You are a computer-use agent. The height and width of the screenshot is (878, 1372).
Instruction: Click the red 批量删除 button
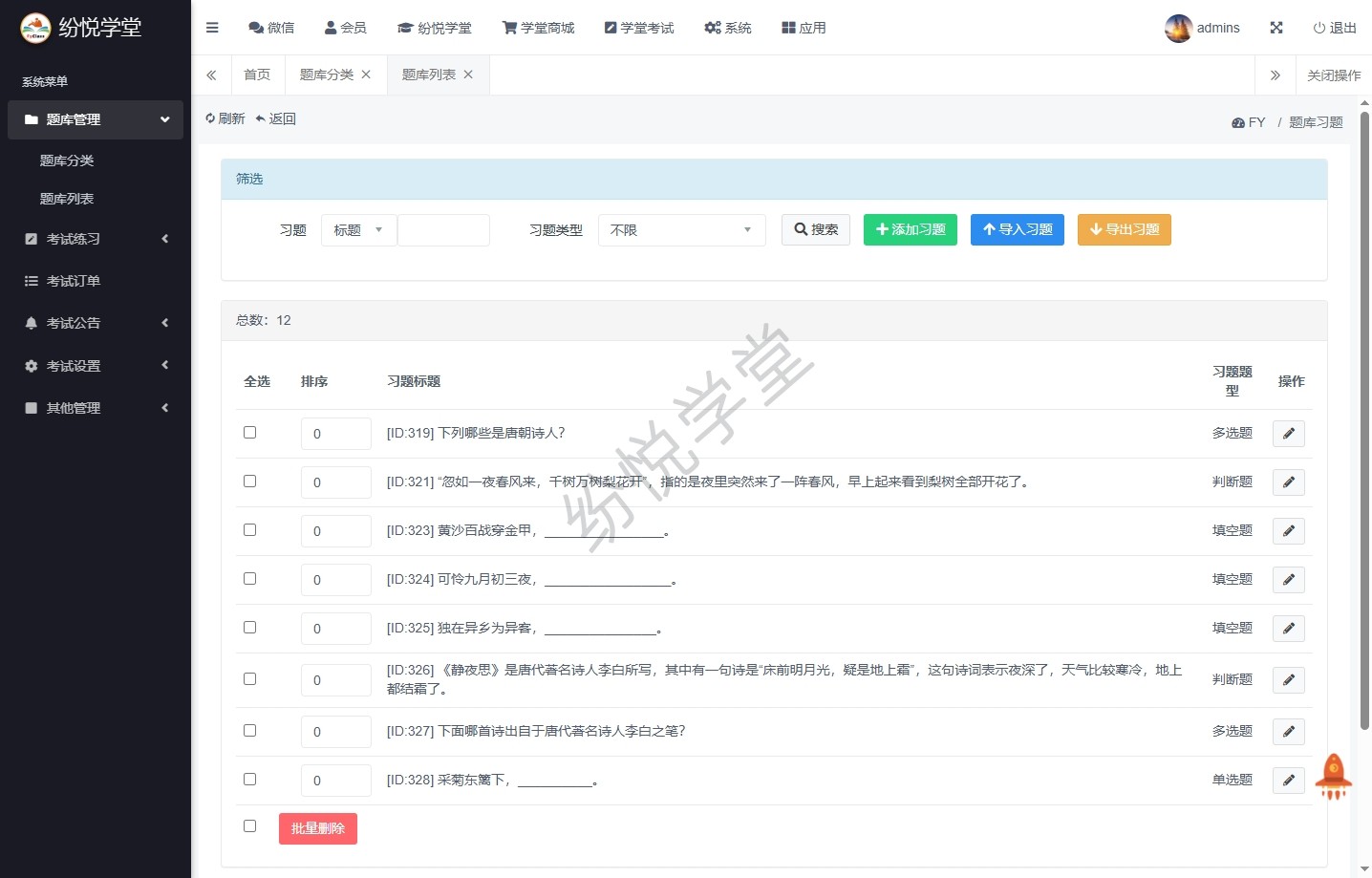(x=317, y=828)
